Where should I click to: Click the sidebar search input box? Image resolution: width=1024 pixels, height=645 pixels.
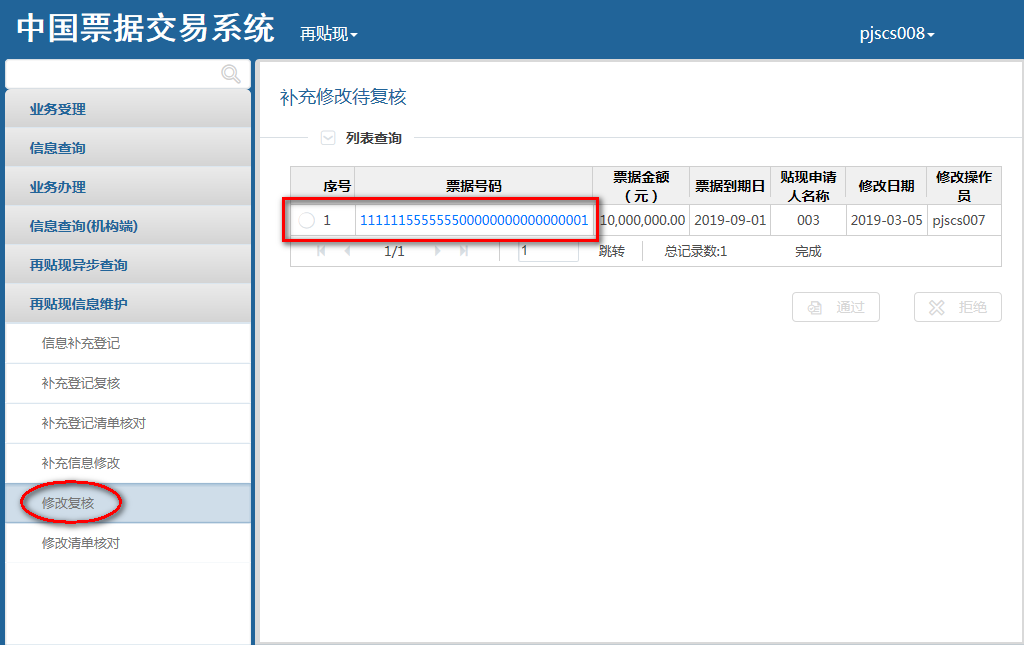tap(128, 74)
